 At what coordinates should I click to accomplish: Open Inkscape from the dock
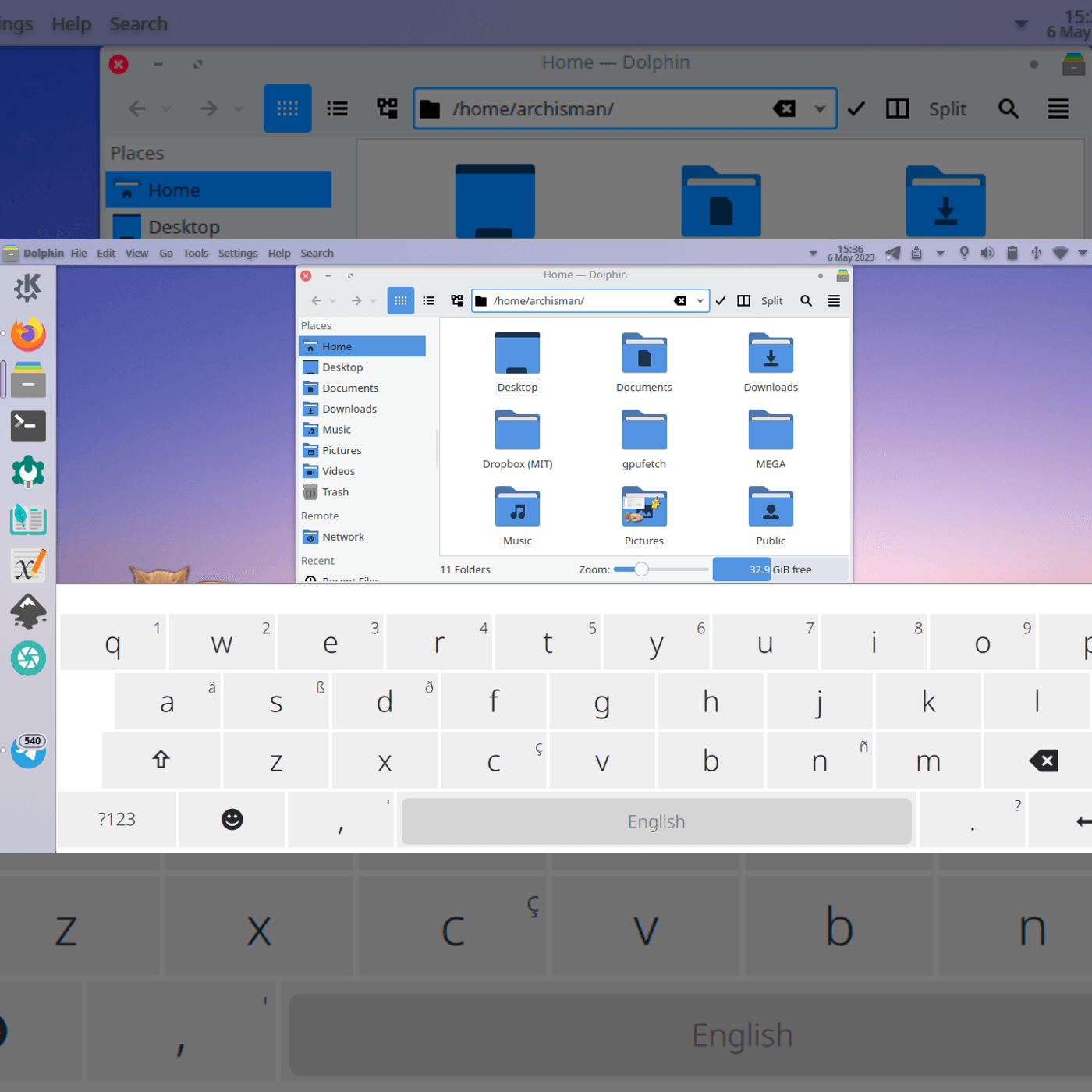click(x=28, y=612)
